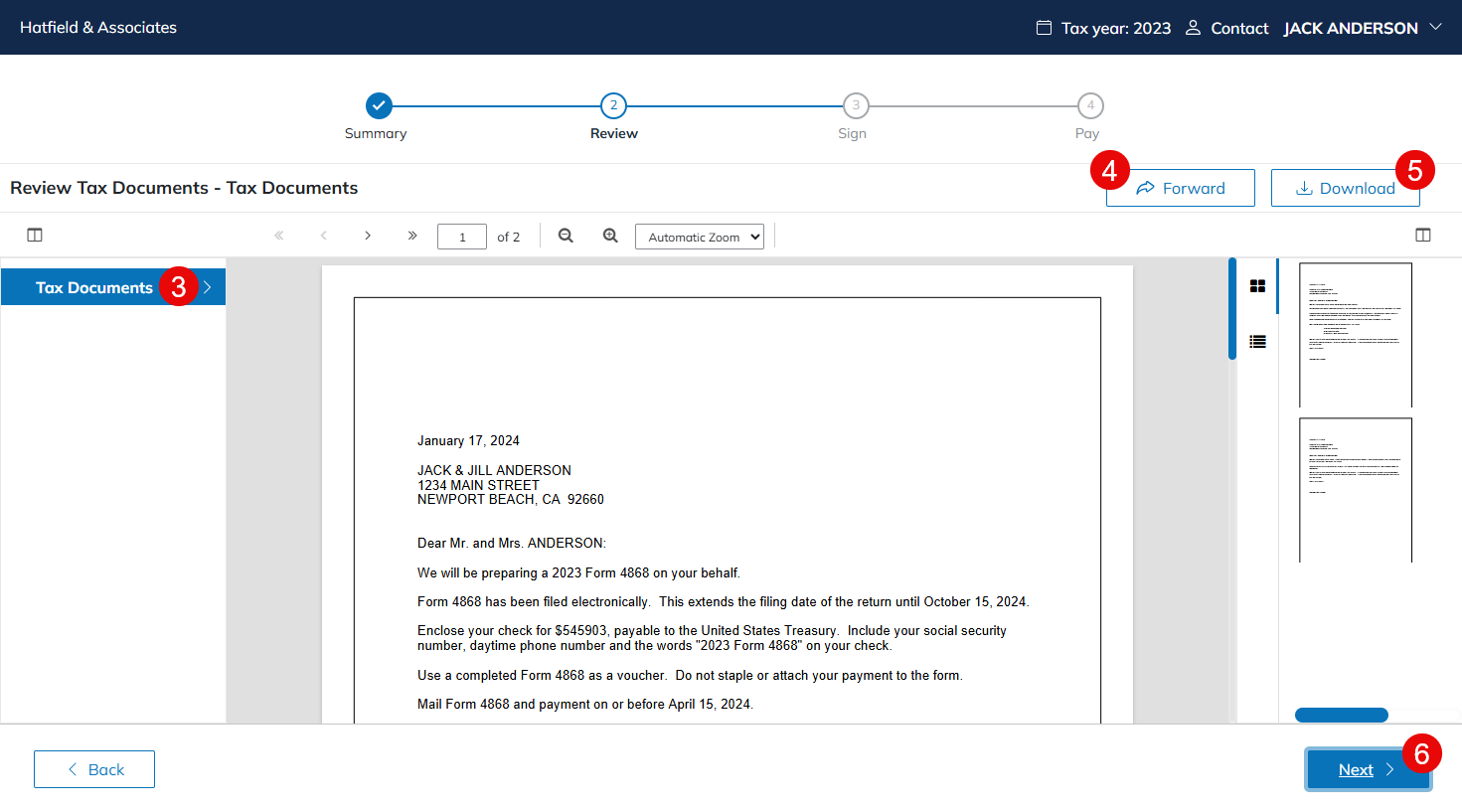
Task: Zoom out with magnifier minus icon
Action: [x=566, y=236]
